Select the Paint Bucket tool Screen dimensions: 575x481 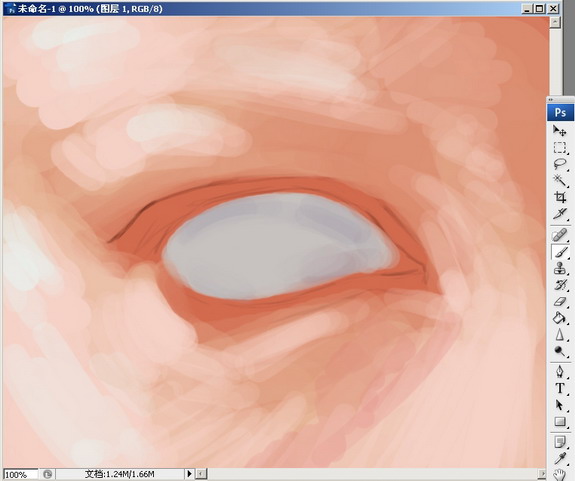pyautogui.click(x=560, y=318)
